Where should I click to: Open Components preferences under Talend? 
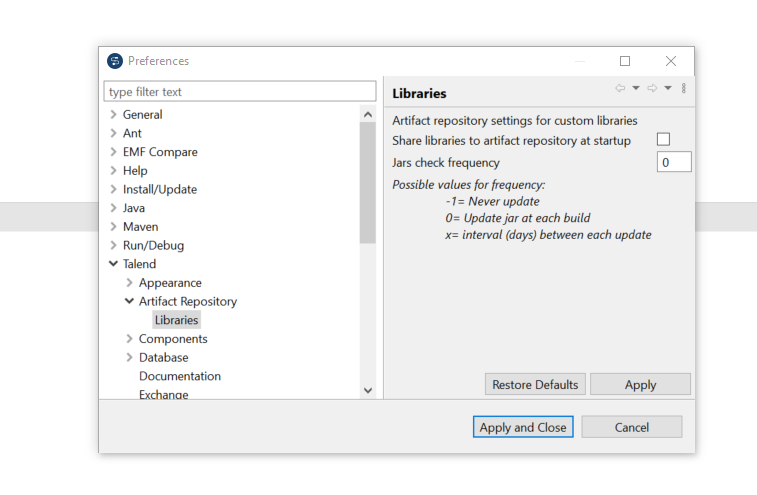(173, 339)
